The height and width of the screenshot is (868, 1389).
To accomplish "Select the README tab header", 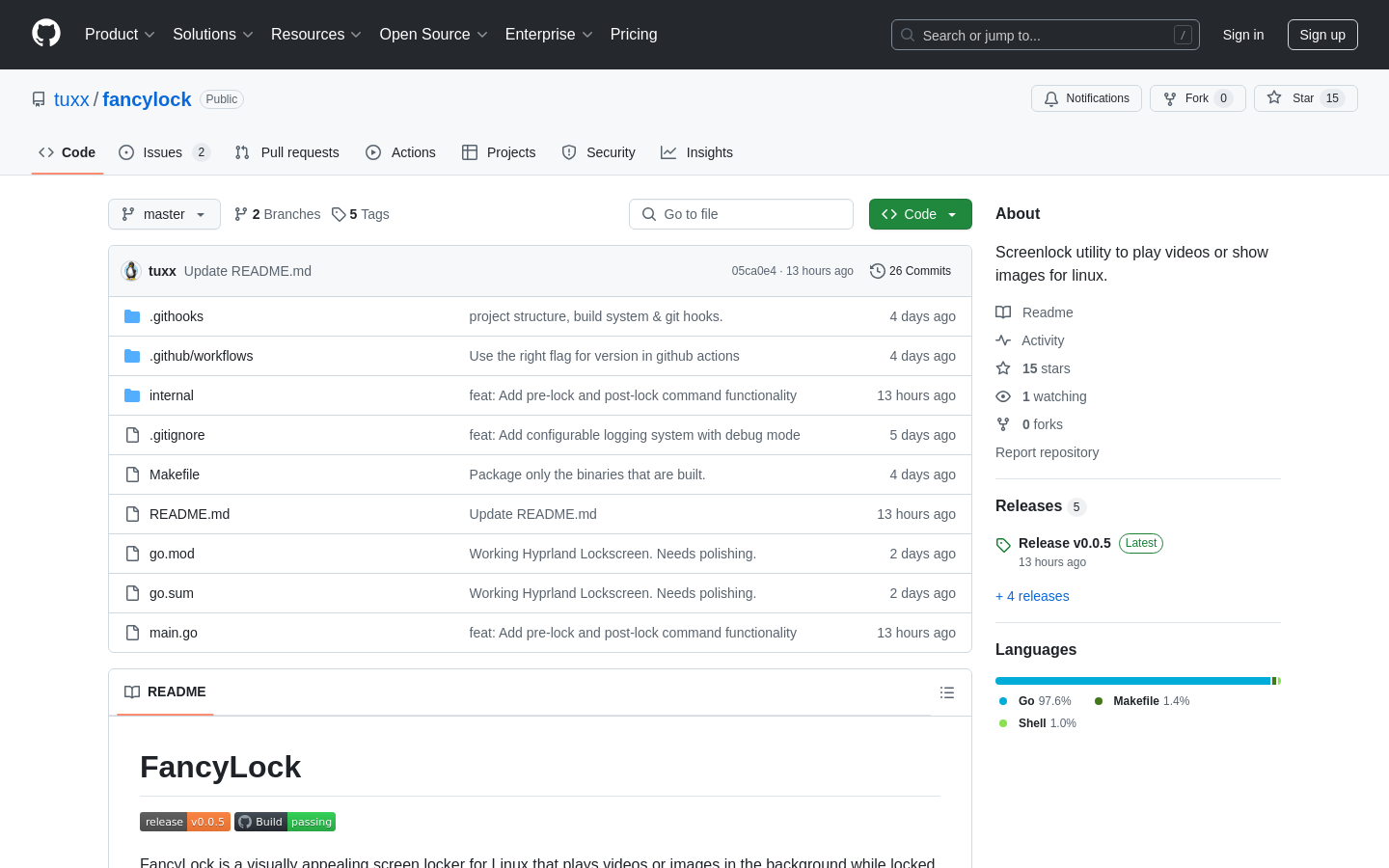I will tap(165, 692).
